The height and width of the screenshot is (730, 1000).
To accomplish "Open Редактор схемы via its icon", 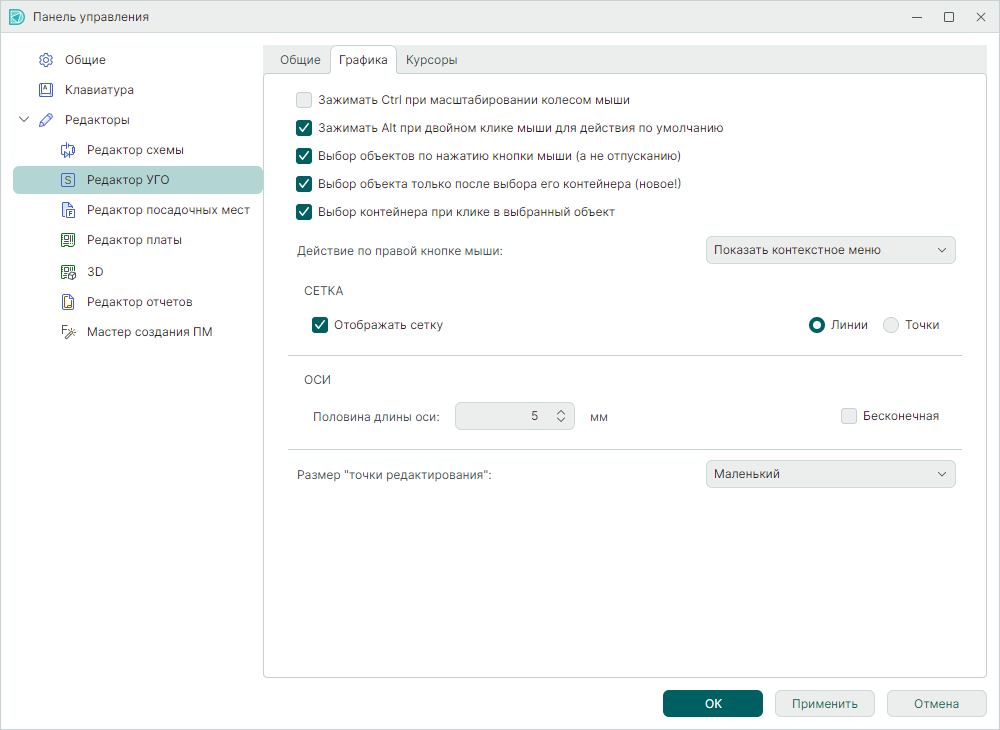I will (x=68, y=150).
